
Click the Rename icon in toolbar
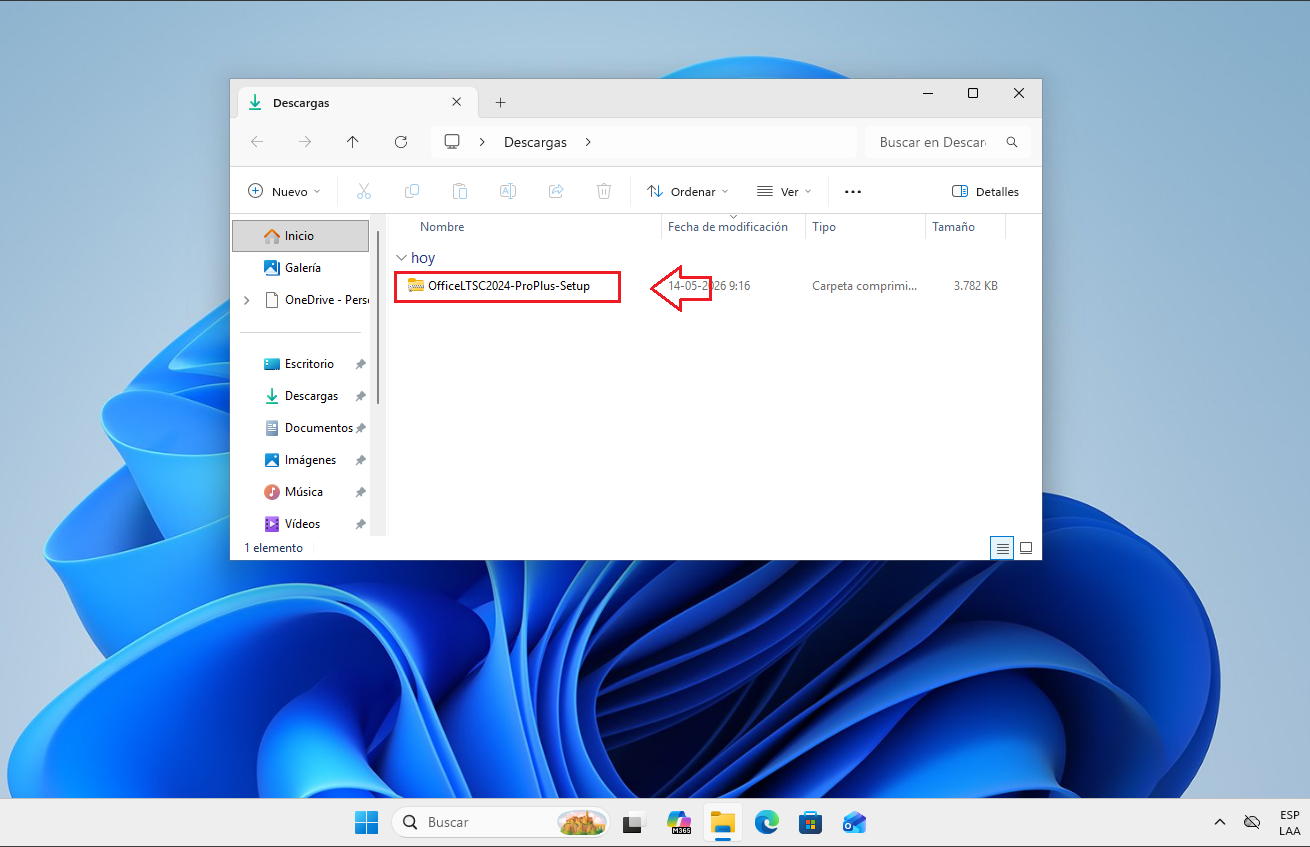tap(508, 191)
